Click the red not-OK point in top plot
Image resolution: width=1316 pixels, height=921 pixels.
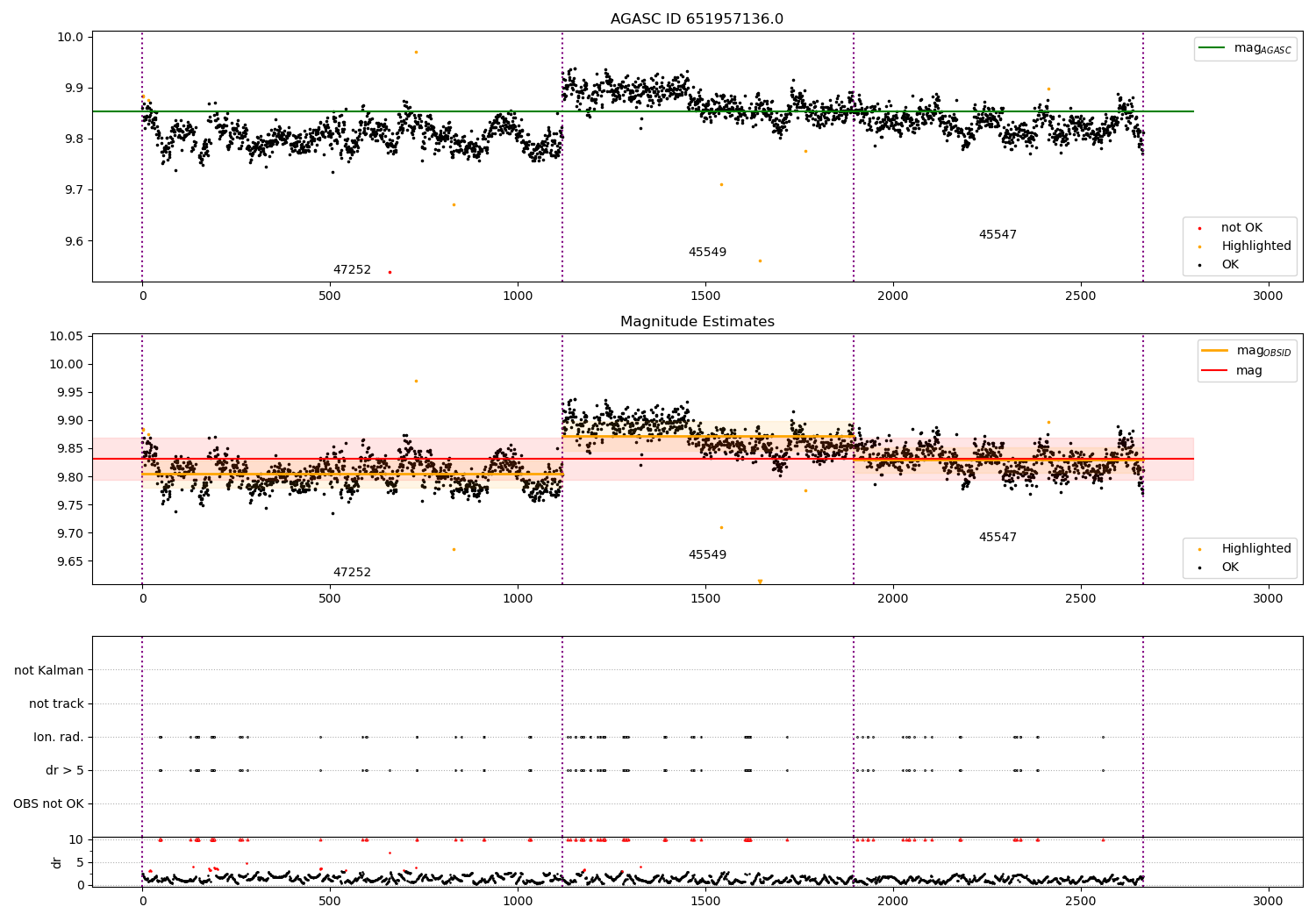click(x=390, y=272)
